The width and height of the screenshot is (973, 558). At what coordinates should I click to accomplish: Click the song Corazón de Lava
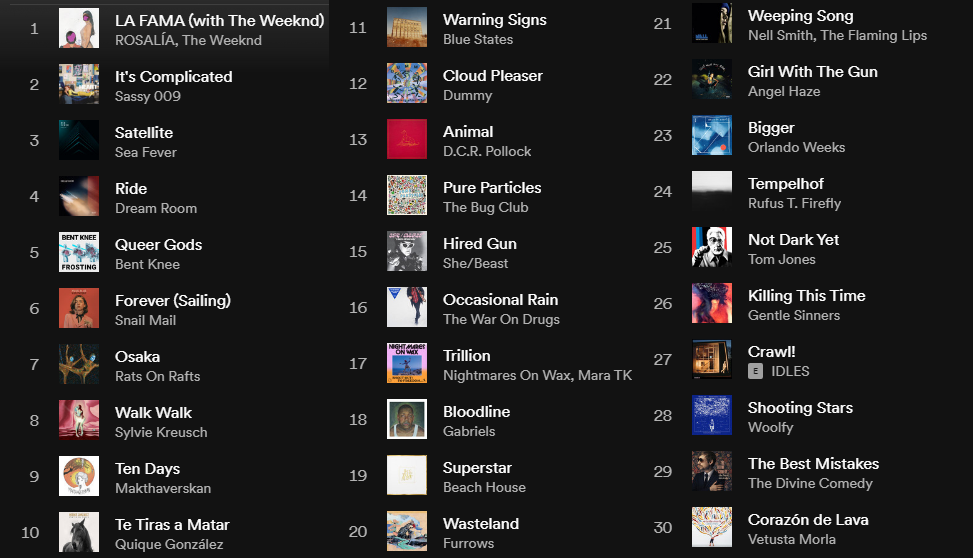coord(808,520)
